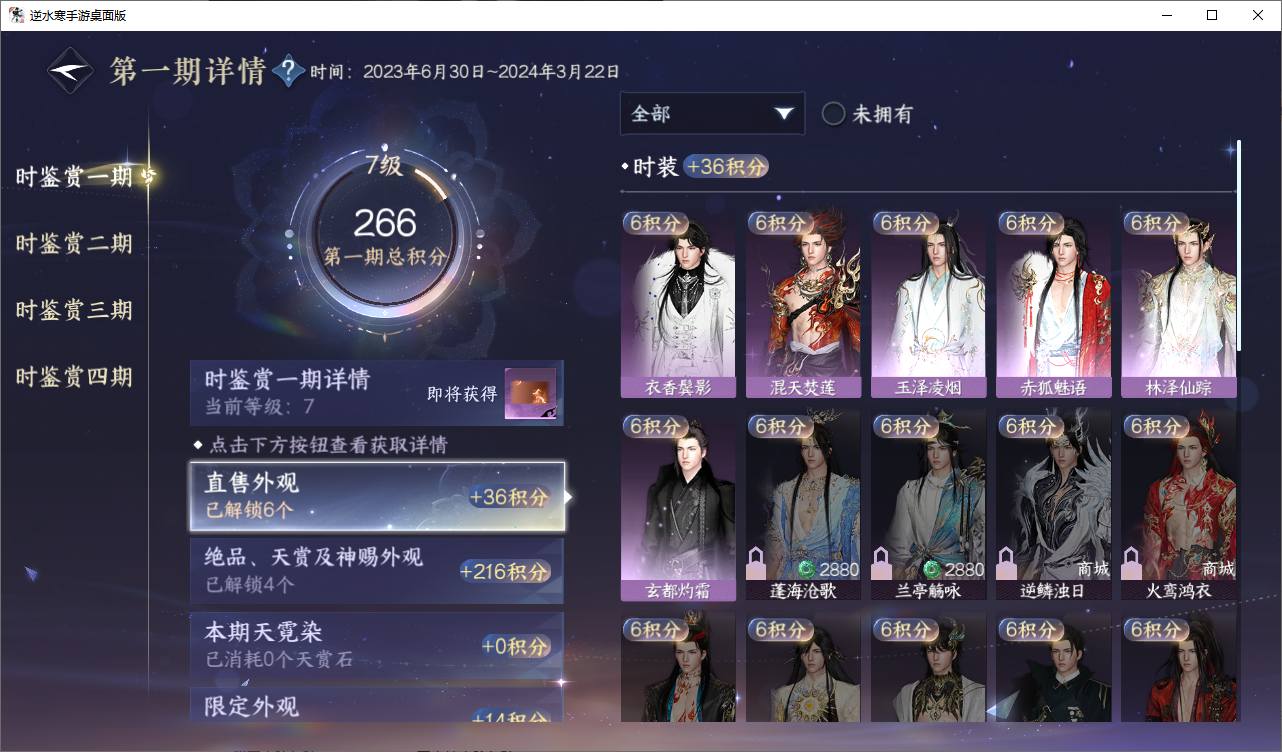
Task: Open the 全部 category dropdown
Action: (712, 114)
